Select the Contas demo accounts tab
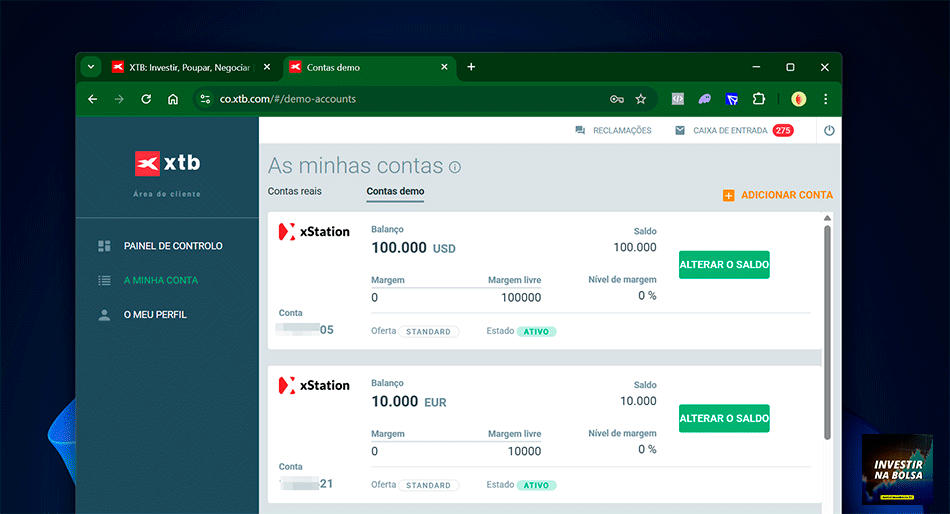The height and width of the screenshot is (514, 950). [x=395, y=192]
